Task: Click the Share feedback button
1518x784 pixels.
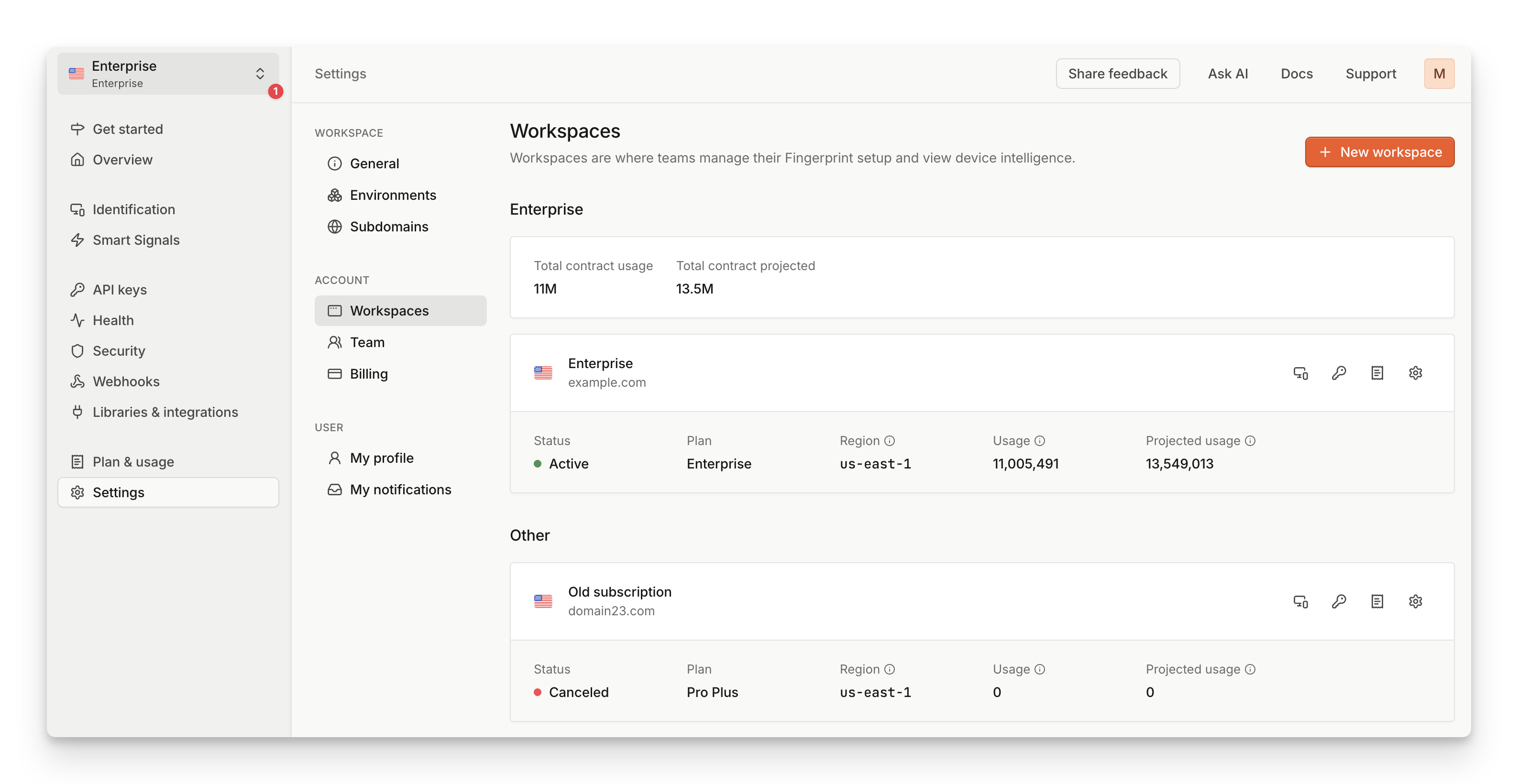Action: [x=1117, y=73]
